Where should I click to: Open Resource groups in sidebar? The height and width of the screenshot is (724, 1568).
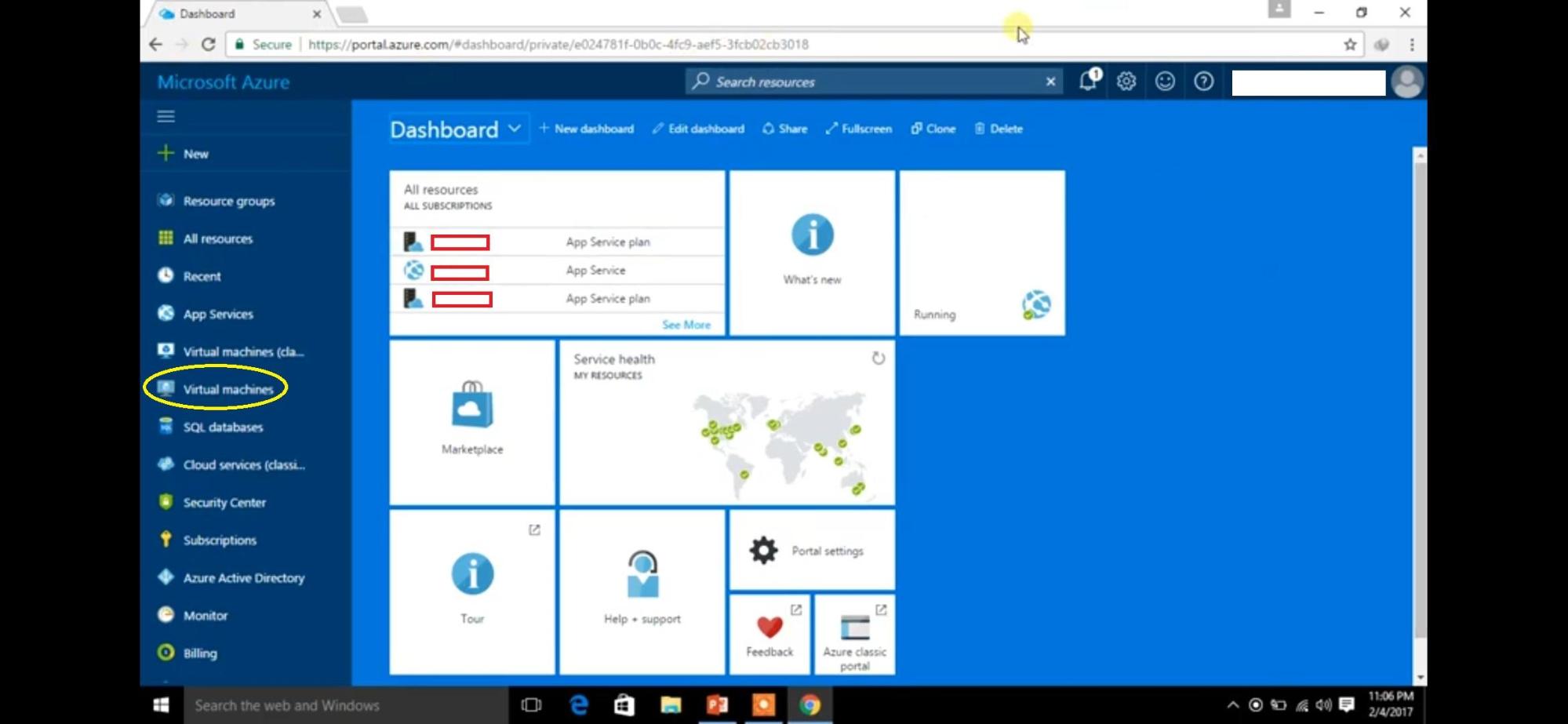click(228, 201)
